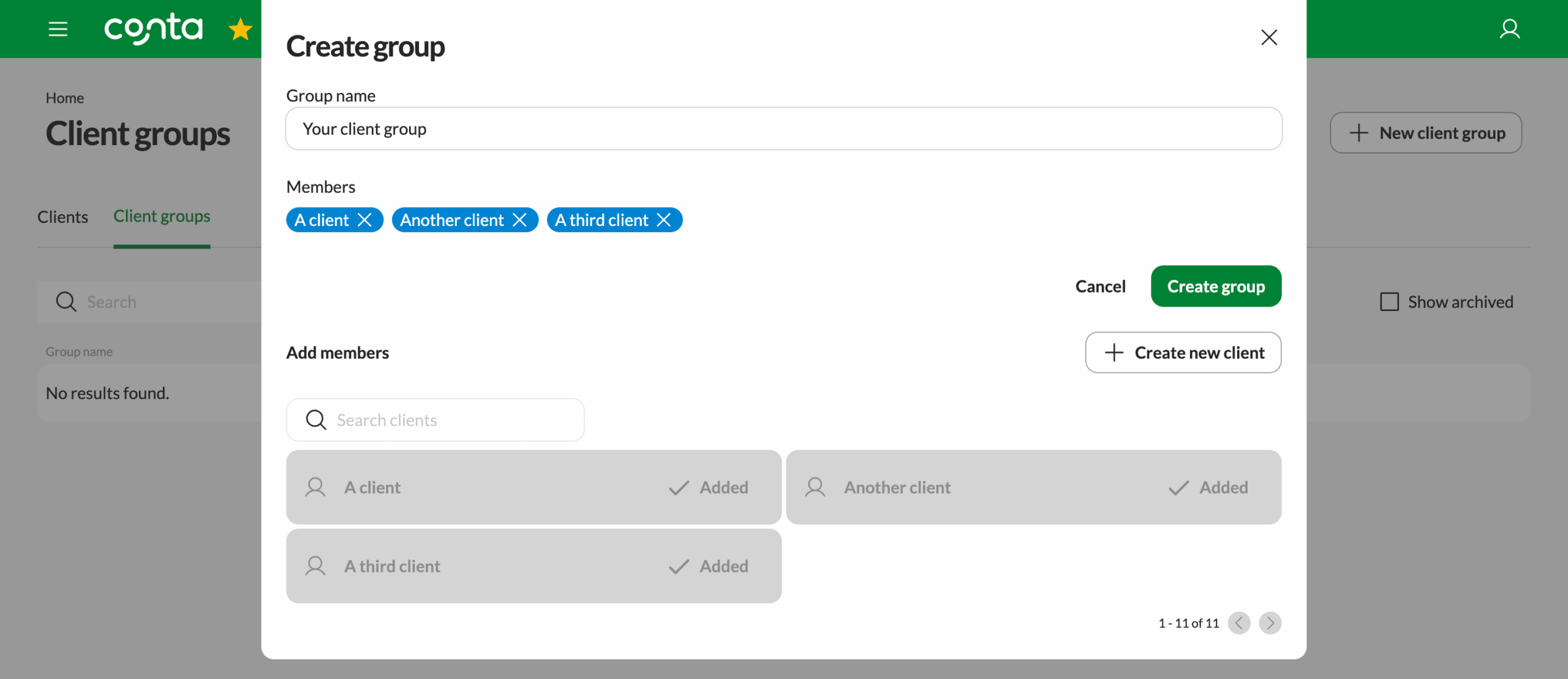Screen dimensions: 1568x679
Task: Enable the Show archived checkbox
Action: pyautogui.click(x=1389, y=301)
